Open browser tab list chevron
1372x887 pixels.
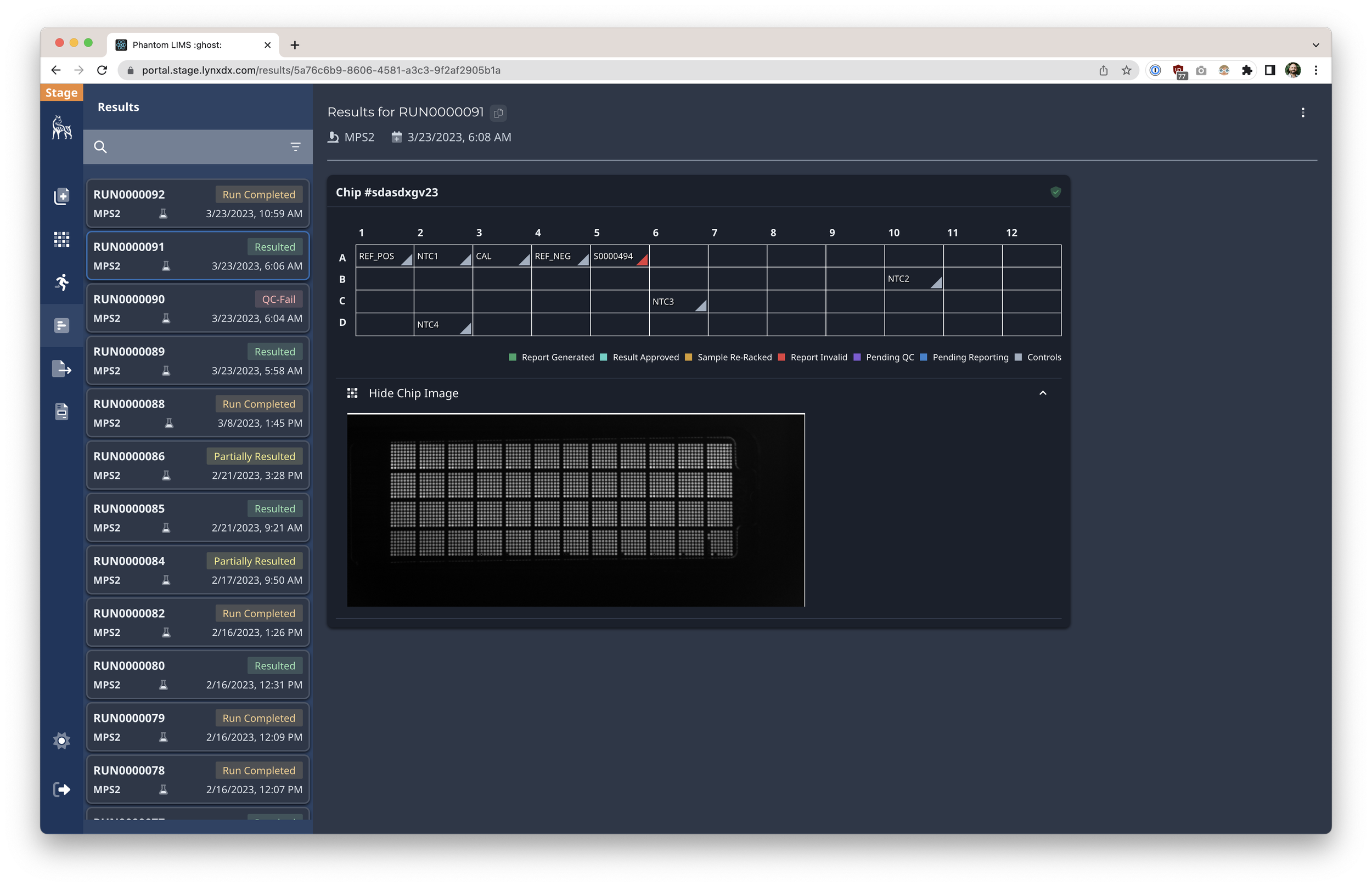point(1315,45)
